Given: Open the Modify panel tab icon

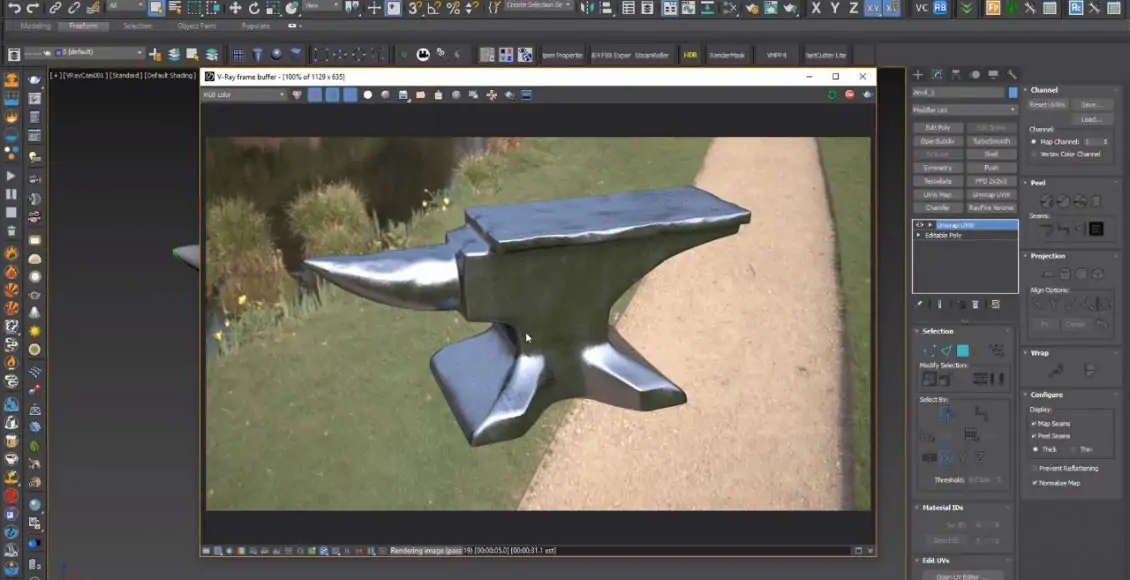Looking at the screenshot, I should coord(937,74).
